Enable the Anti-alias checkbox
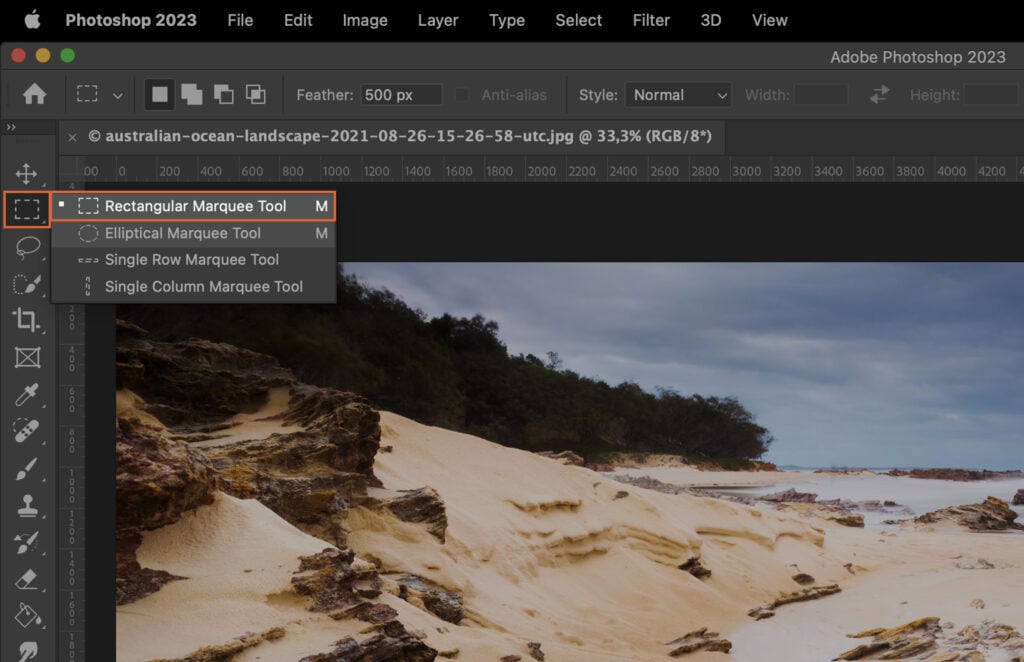The image size is (1024, 662). click(x=461, y=94)
